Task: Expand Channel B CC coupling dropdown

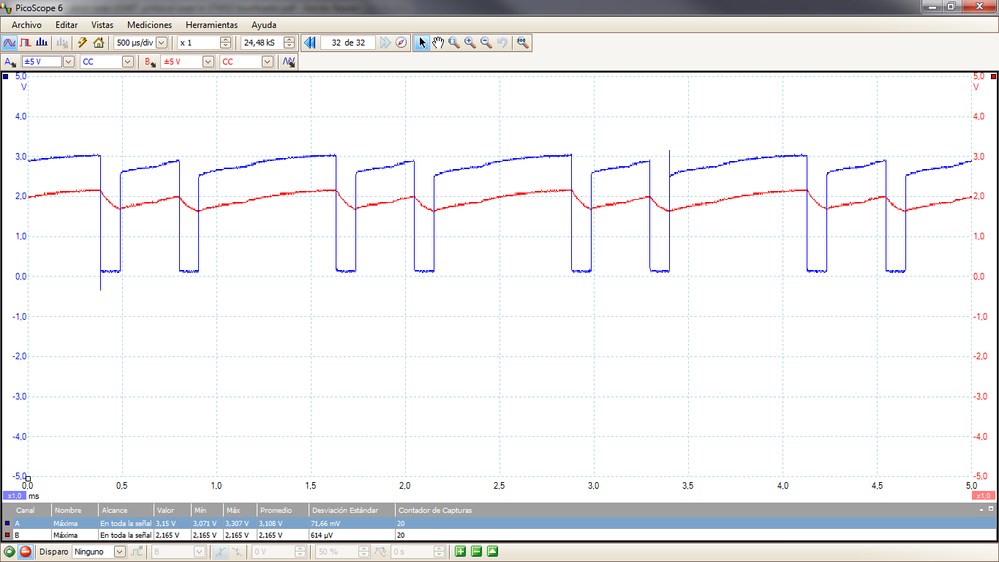Action: [268, 62]
